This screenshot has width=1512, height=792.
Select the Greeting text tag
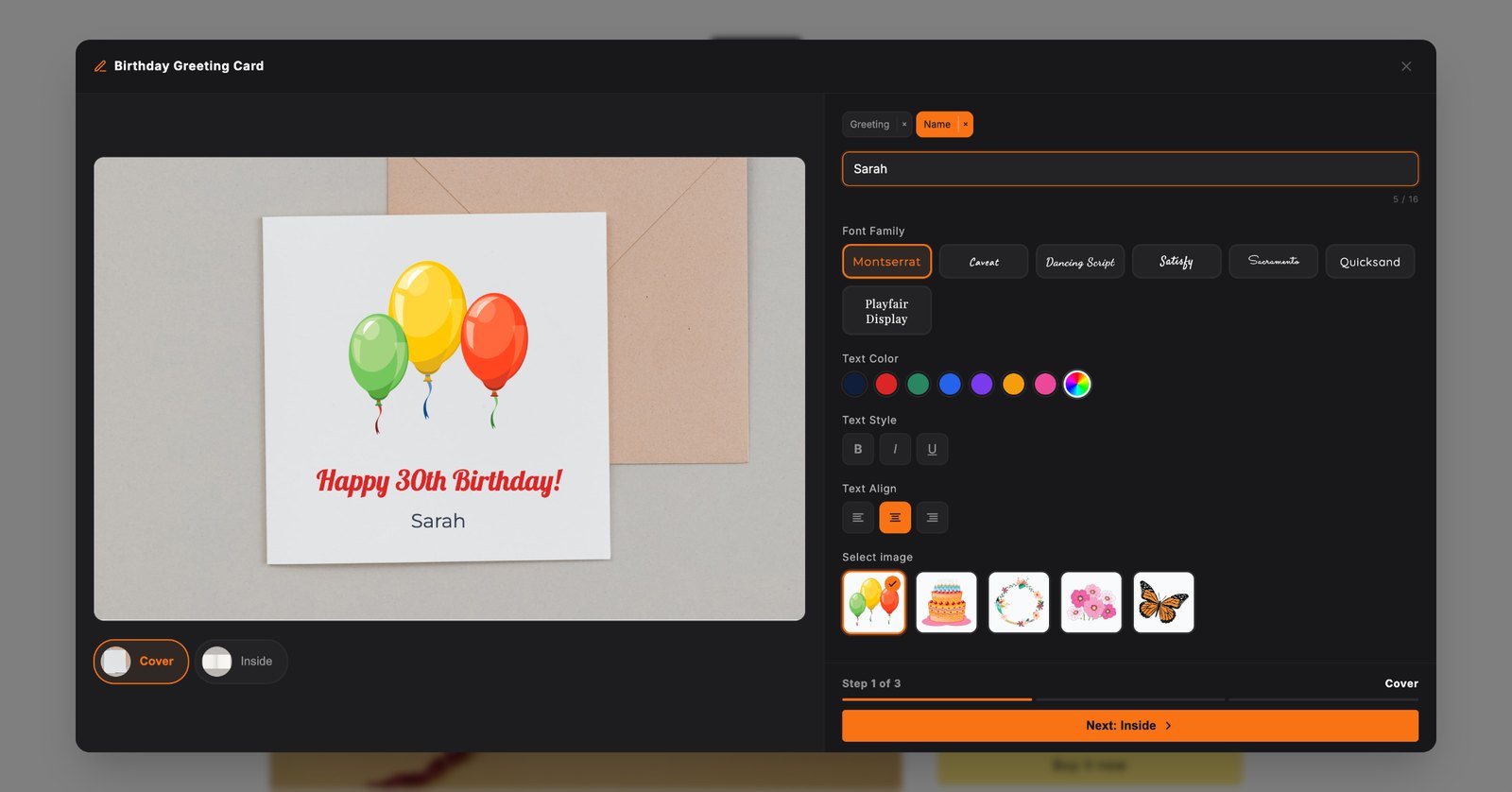click(869, 125)
